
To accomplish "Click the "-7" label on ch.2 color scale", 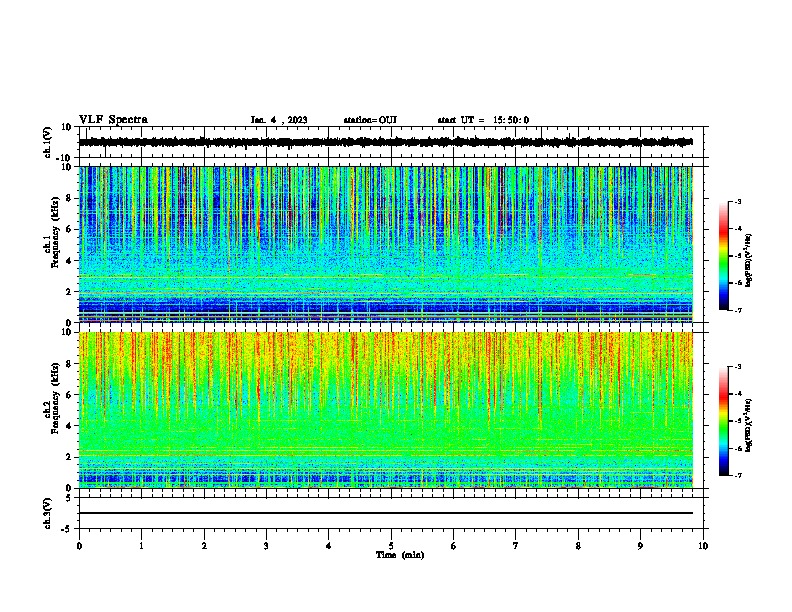I will click(738, 475).
